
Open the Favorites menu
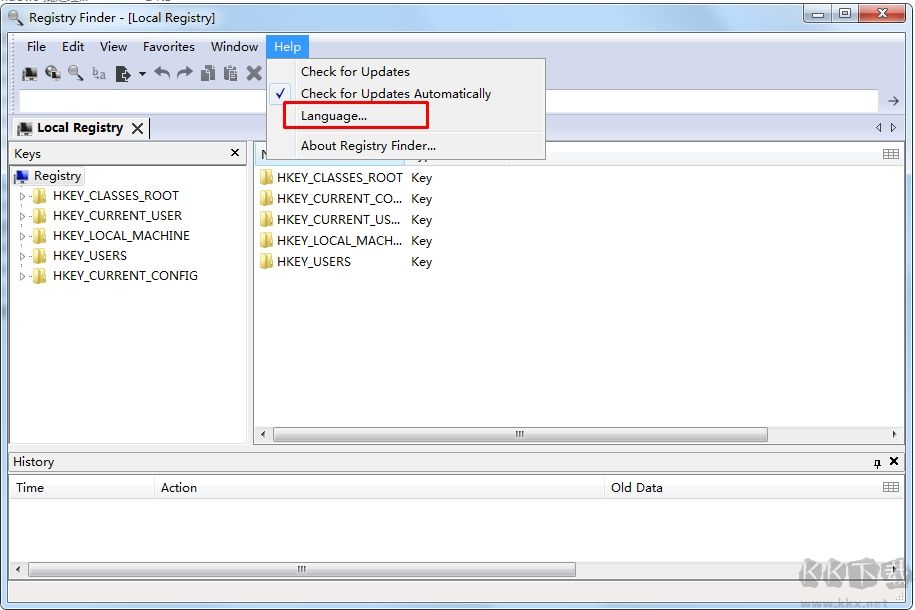click(x=168, y=46)
